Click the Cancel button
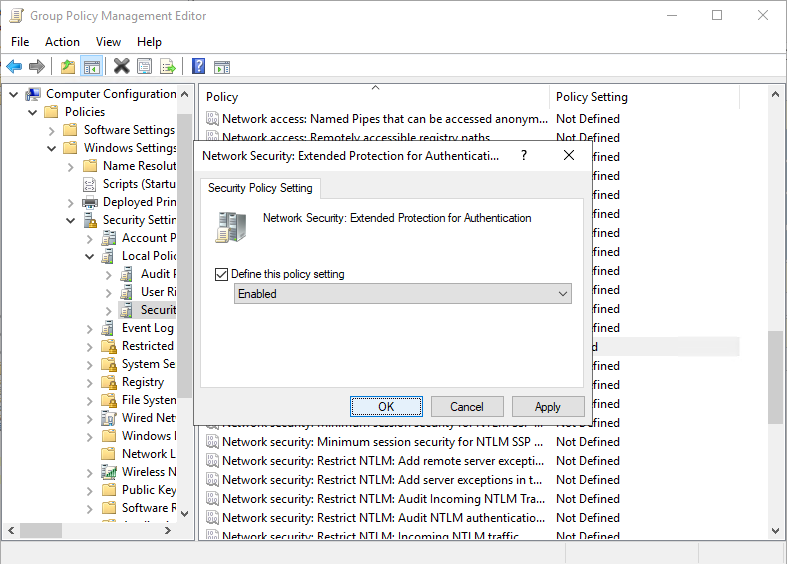The width and height of the screenshot is (787, 564). tap(467, 406)
